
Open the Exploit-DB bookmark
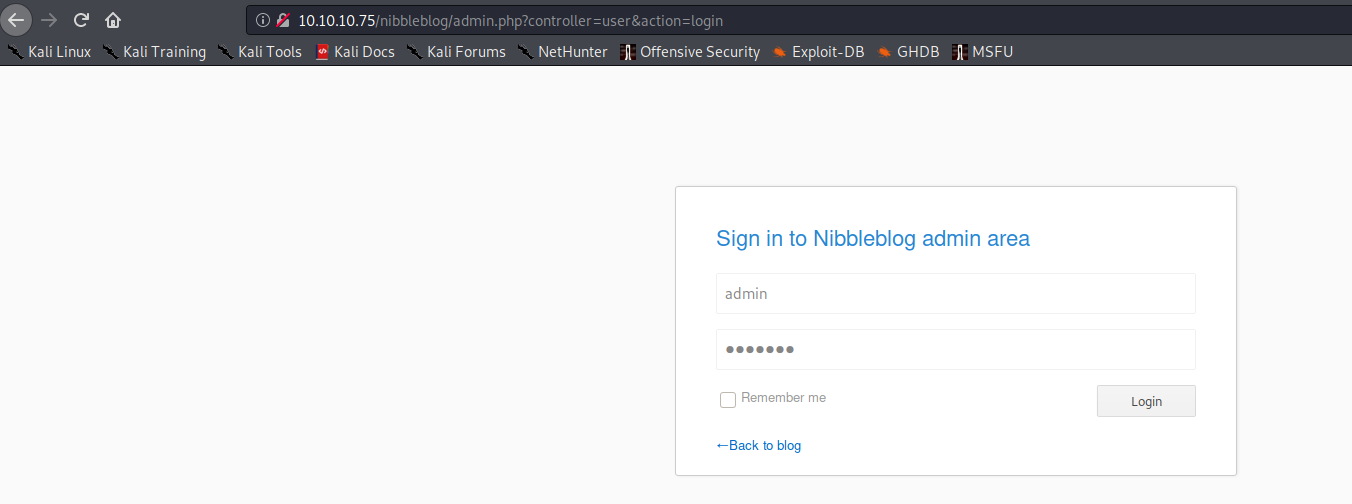pos(818,52)
